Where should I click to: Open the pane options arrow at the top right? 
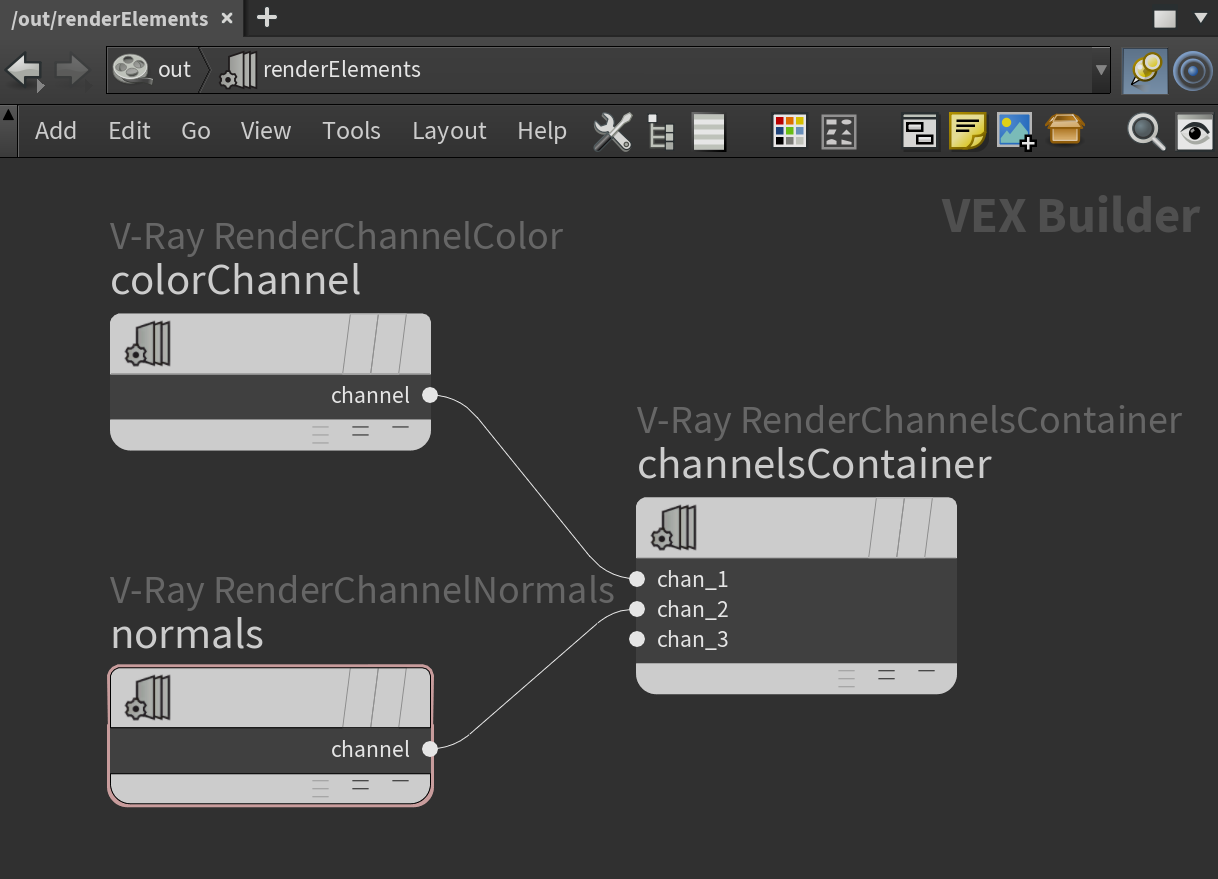pos(1201,18)
